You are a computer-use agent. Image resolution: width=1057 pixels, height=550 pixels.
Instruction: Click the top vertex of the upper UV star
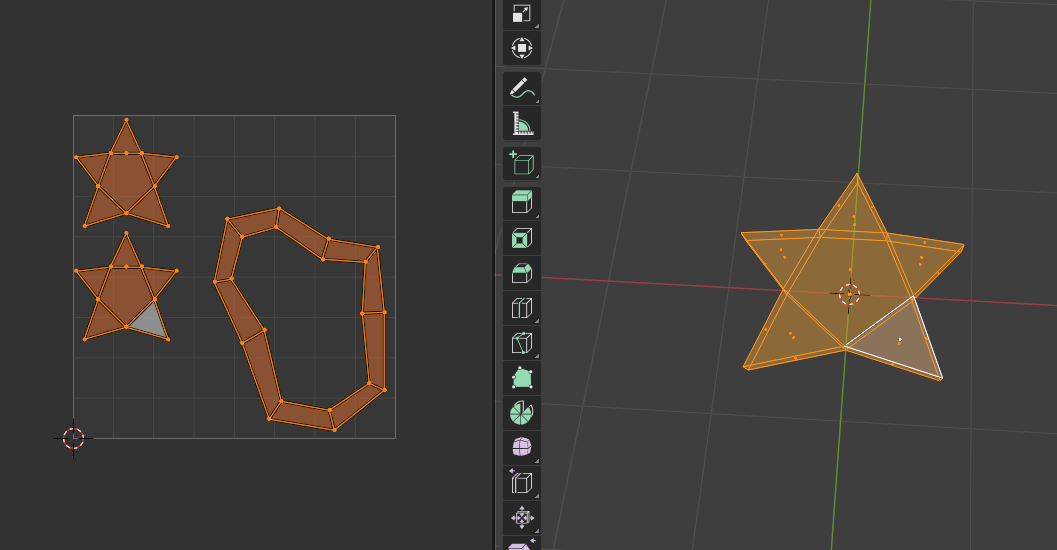tap(126, 120)
